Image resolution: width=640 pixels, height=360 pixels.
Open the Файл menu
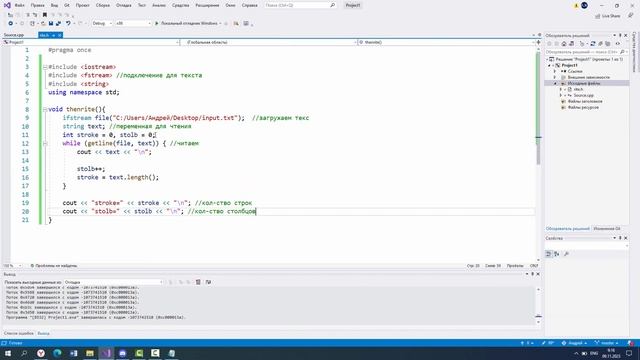pos(19,5)
